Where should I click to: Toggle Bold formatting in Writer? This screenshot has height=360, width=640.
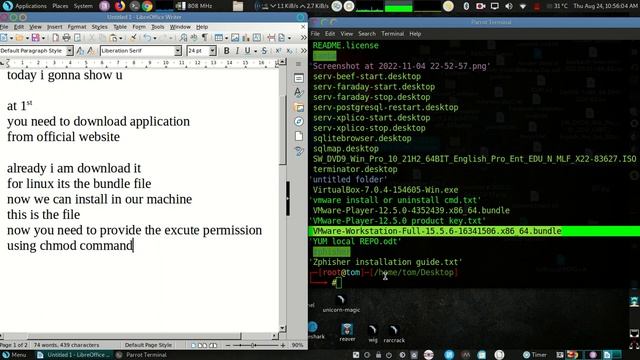[x=227, y=51]
